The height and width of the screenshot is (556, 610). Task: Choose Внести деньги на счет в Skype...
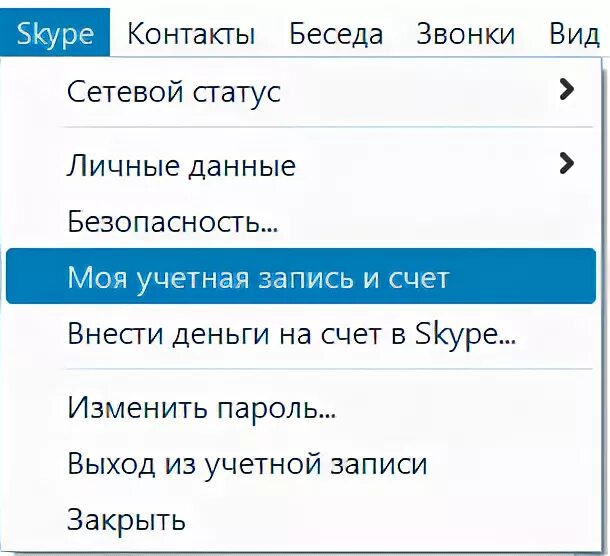pos(292,333)
